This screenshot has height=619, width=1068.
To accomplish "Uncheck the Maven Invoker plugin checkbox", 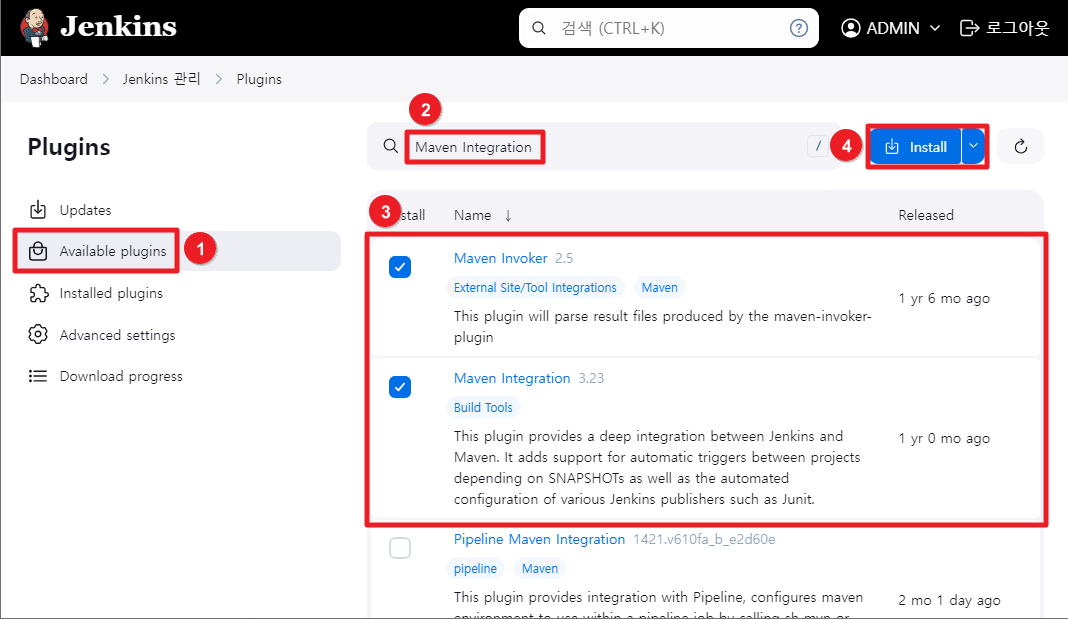I will pos(400,267).
